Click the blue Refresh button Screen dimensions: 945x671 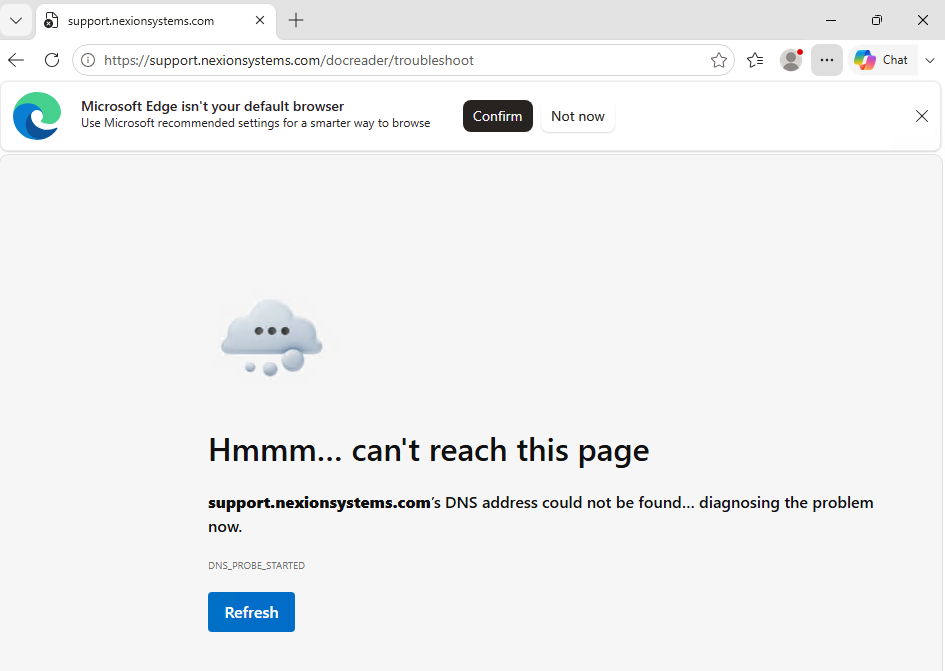tap(251, 612)
